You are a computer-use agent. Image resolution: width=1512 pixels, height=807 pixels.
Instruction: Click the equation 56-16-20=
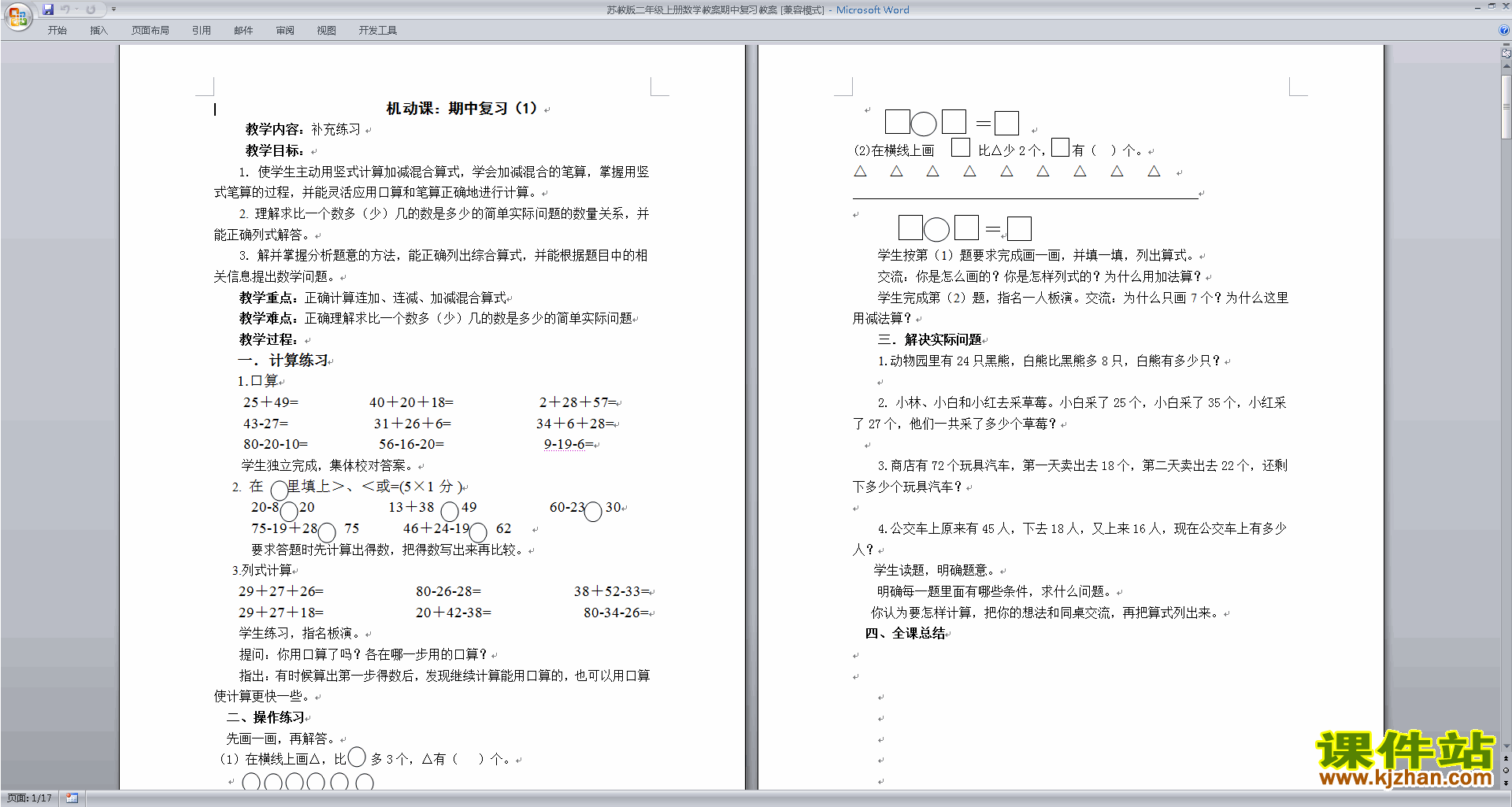pos(411,444)
